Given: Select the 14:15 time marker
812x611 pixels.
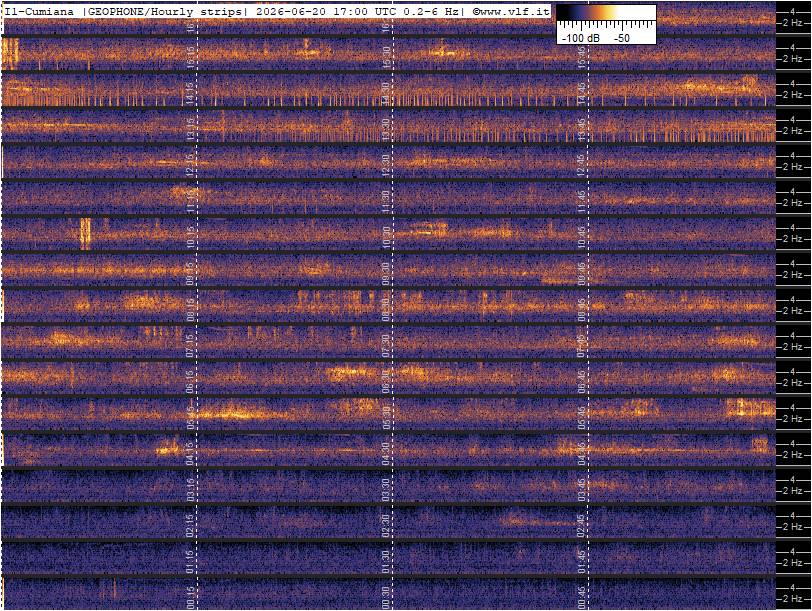Looking at the screenshot, I should pos(190,94).
